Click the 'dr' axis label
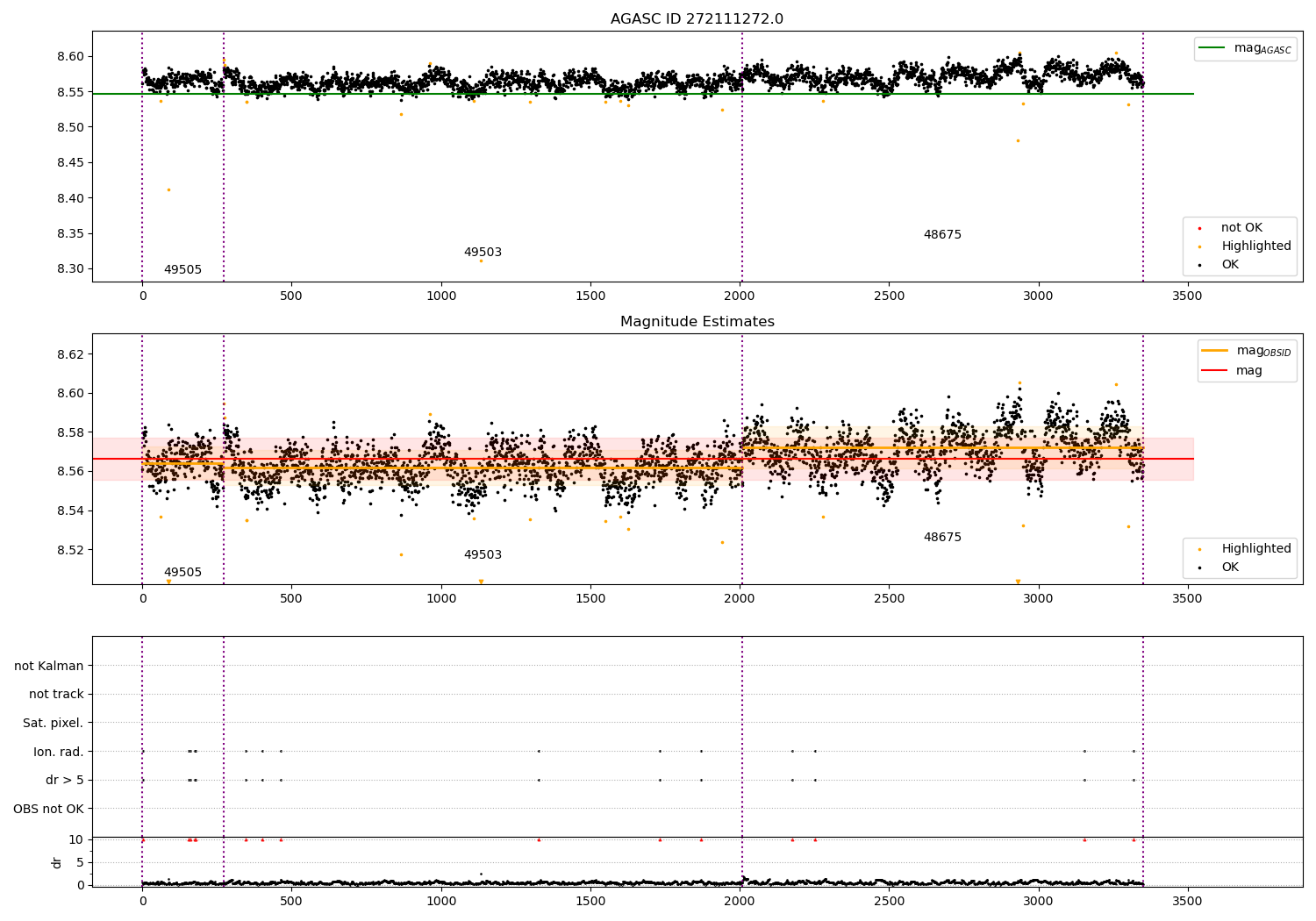Image resolution: width=1316 pixels, height=921 pixels. 57,862
